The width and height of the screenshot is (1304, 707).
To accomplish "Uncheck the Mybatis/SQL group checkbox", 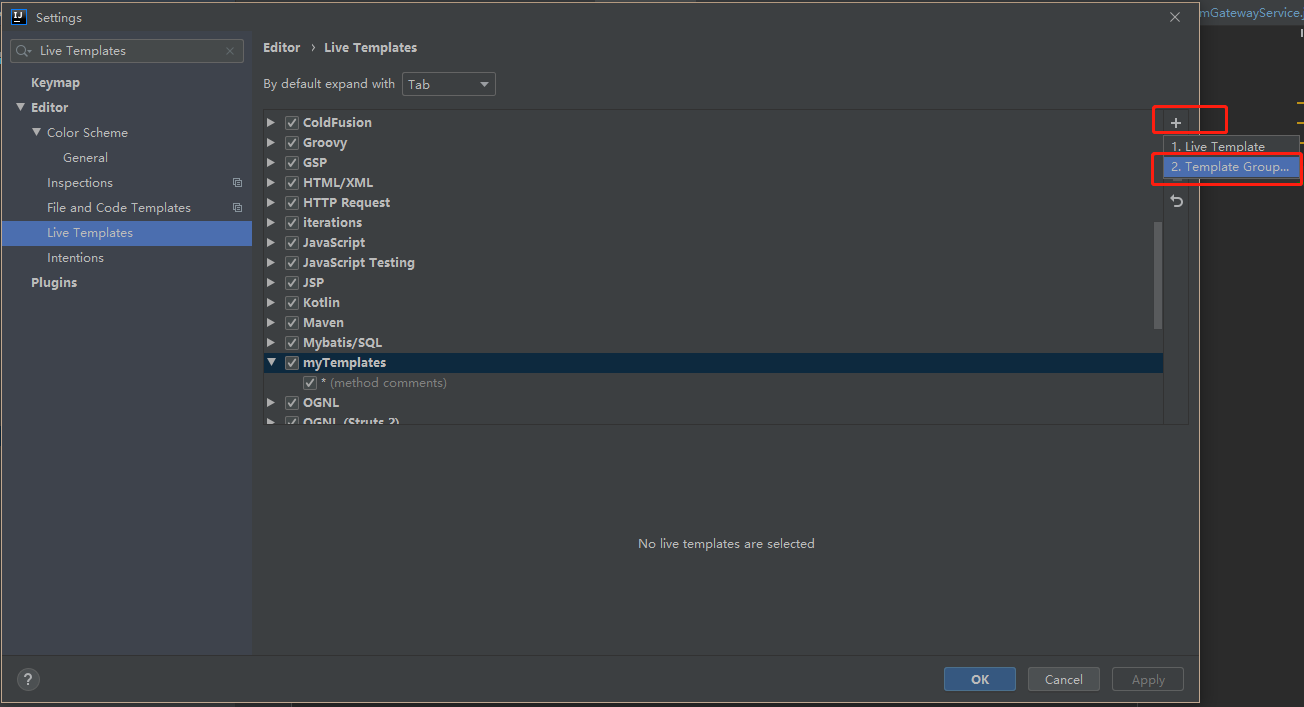I will point(292,342).
